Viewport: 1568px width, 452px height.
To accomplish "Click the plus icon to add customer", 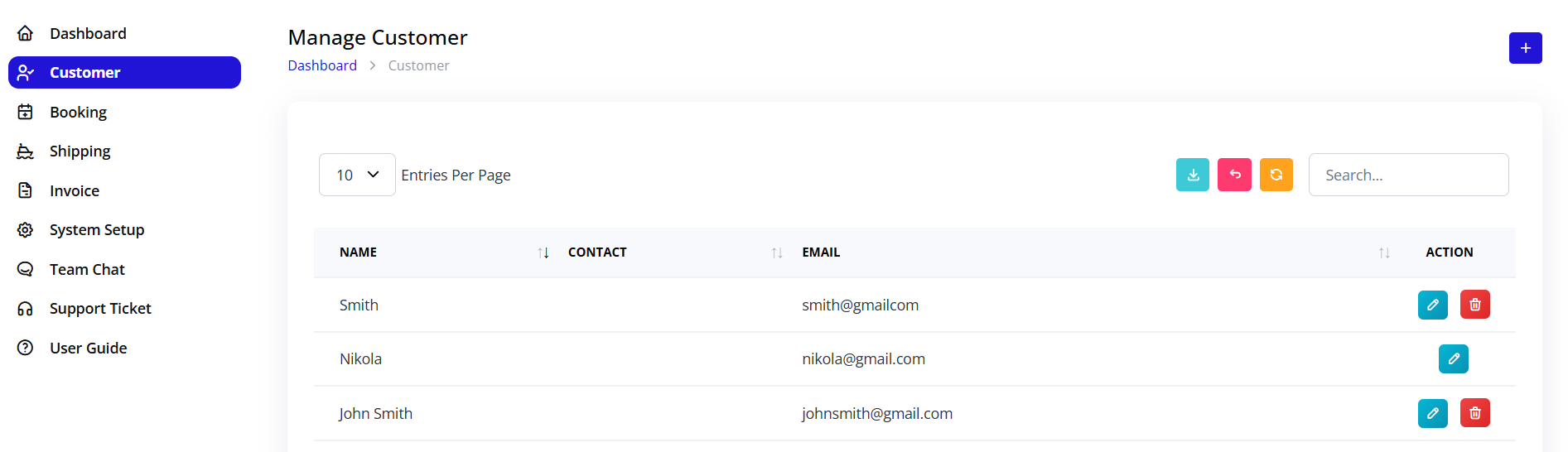I will (1525, 48).
